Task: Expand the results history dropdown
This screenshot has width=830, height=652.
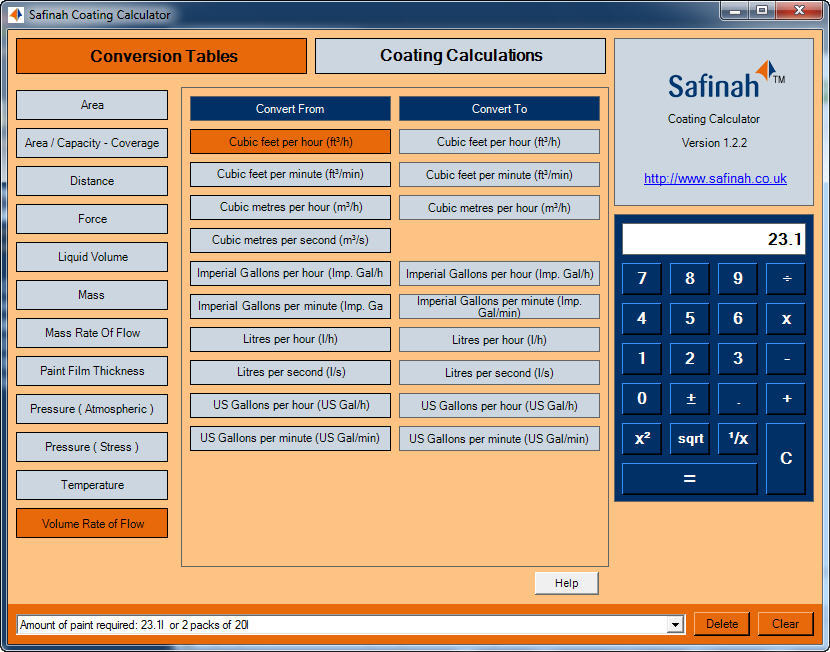Action: pos(676,623)
